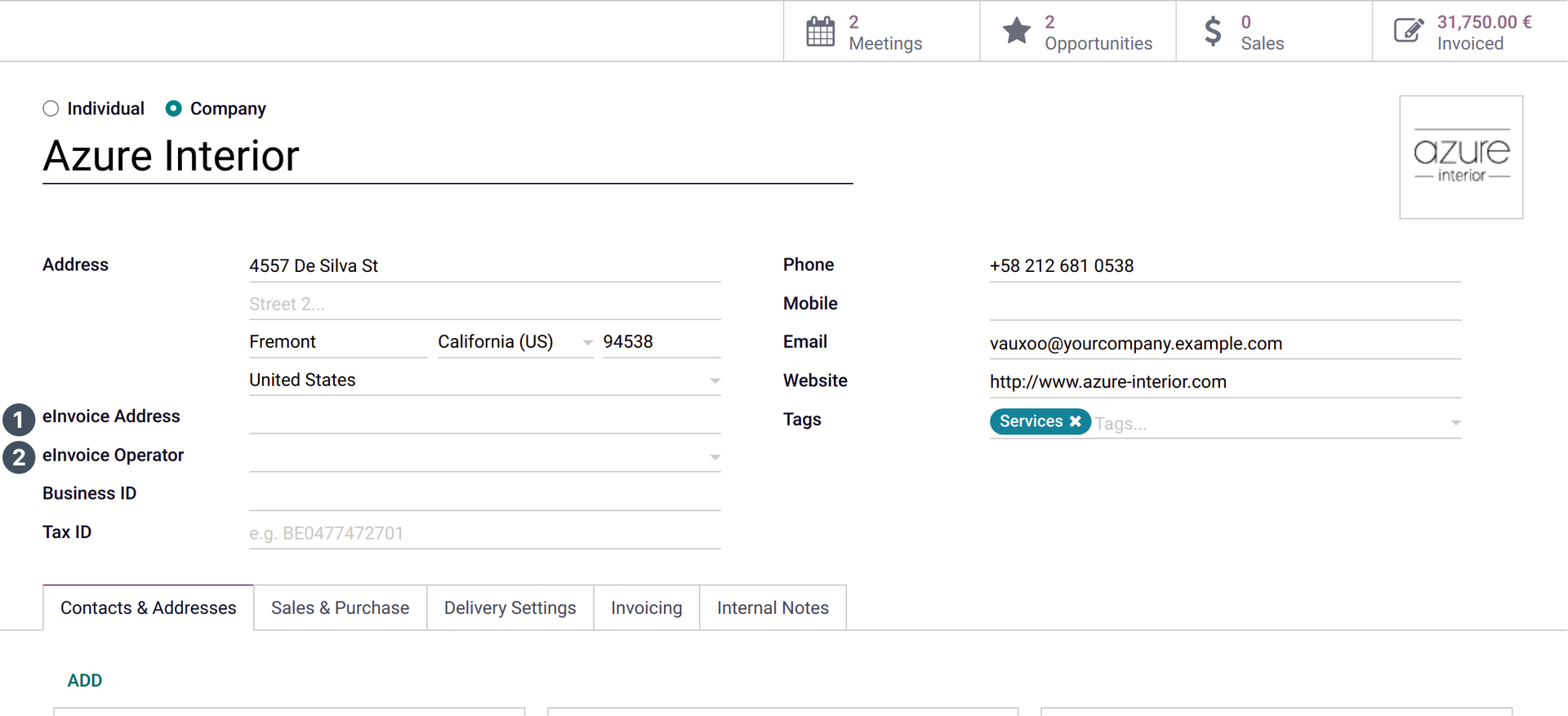
Task: Open the 2 Opportunities stat button
Action: click(x=1078, y=31)
